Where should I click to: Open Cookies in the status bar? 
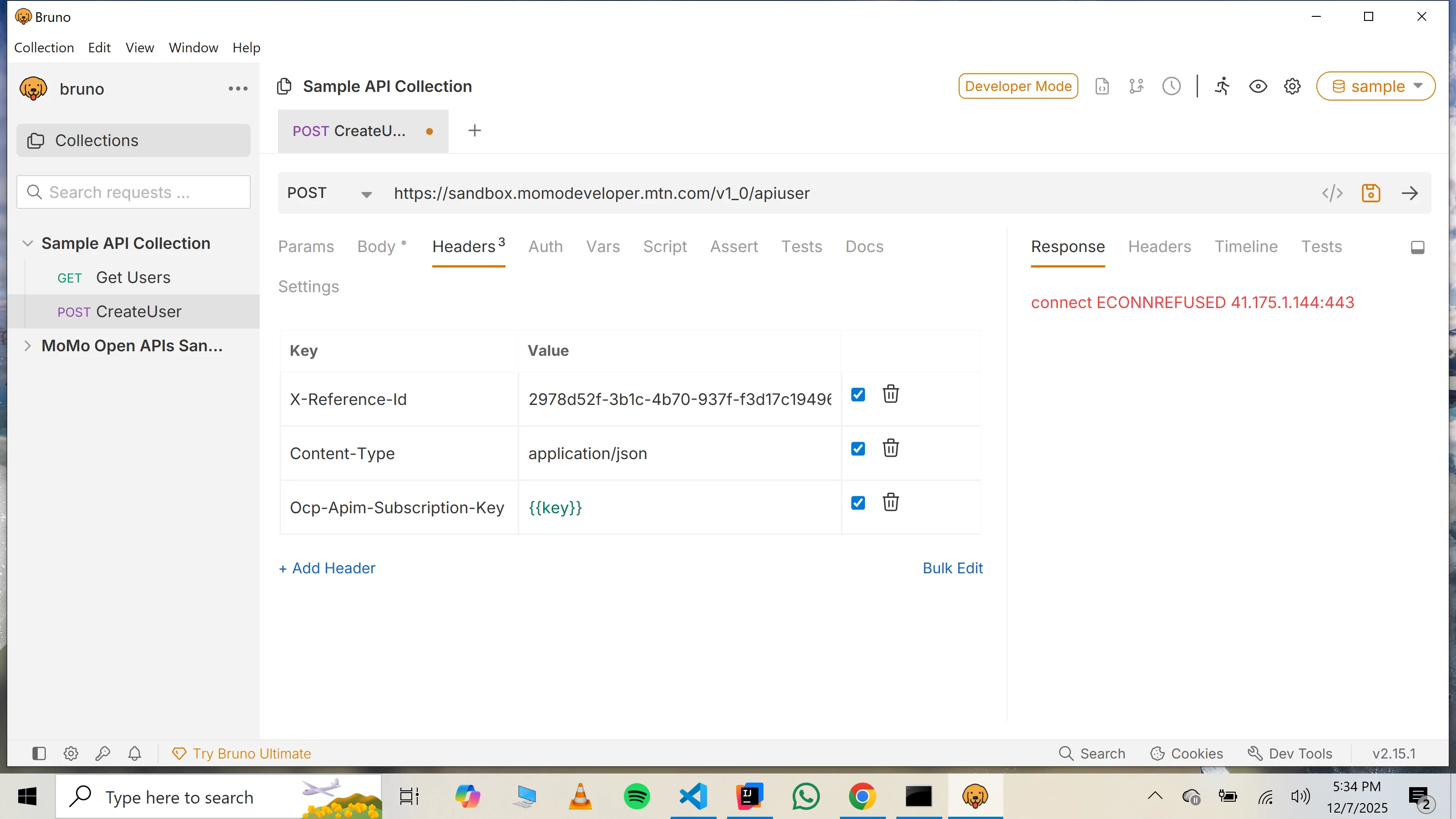coord(1186,753)
